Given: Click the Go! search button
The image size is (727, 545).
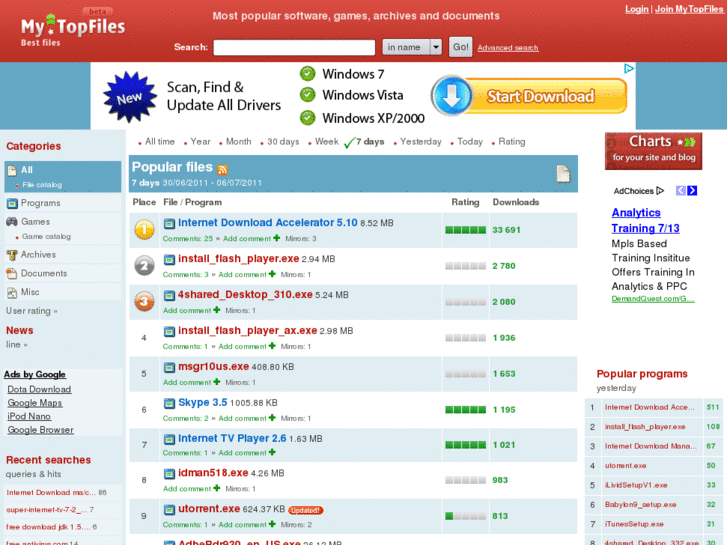Looking at the screenshot, I should 460,47.
